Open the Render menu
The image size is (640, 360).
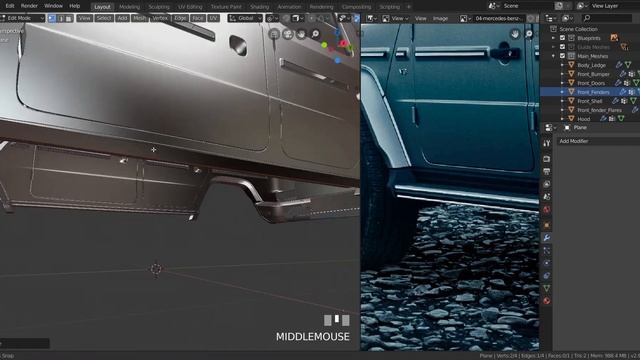tap(29, 6)
